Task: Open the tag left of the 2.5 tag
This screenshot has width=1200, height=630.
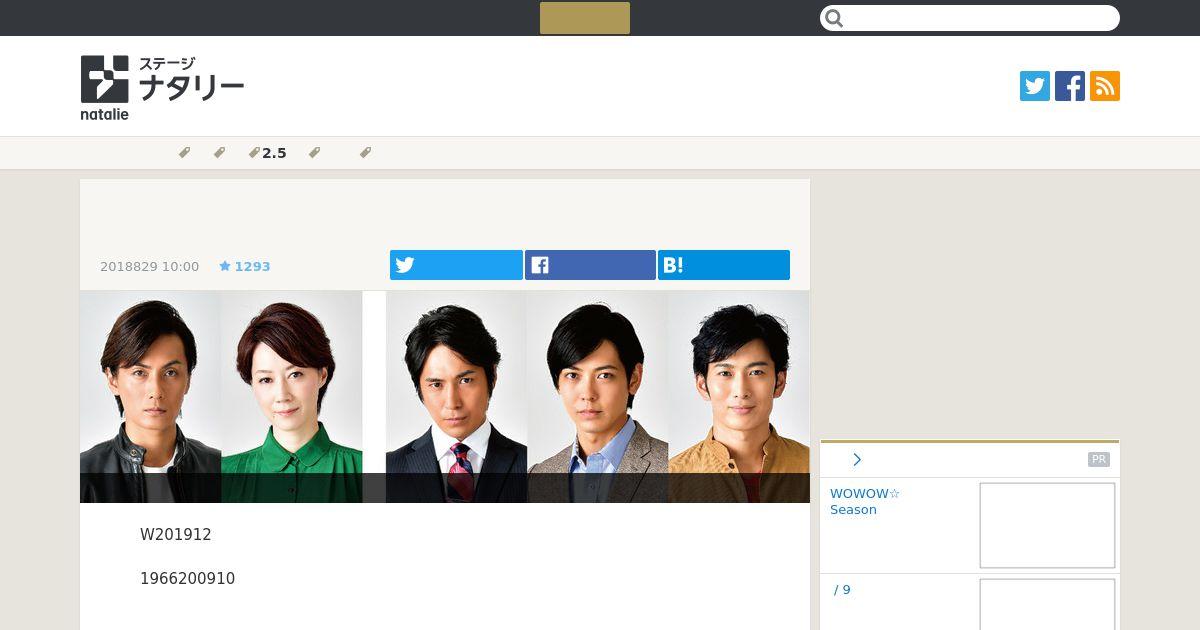Action: 219,153
